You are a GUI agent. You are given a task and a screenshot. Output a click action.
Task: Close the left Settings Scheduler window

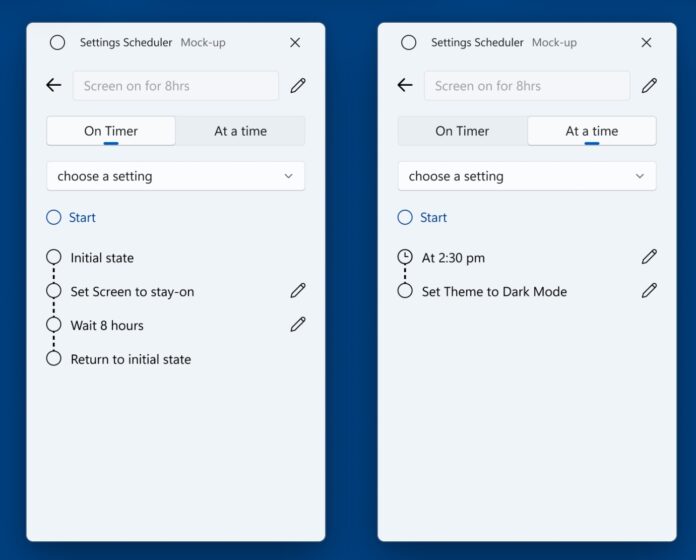click(x=295, y=43)
